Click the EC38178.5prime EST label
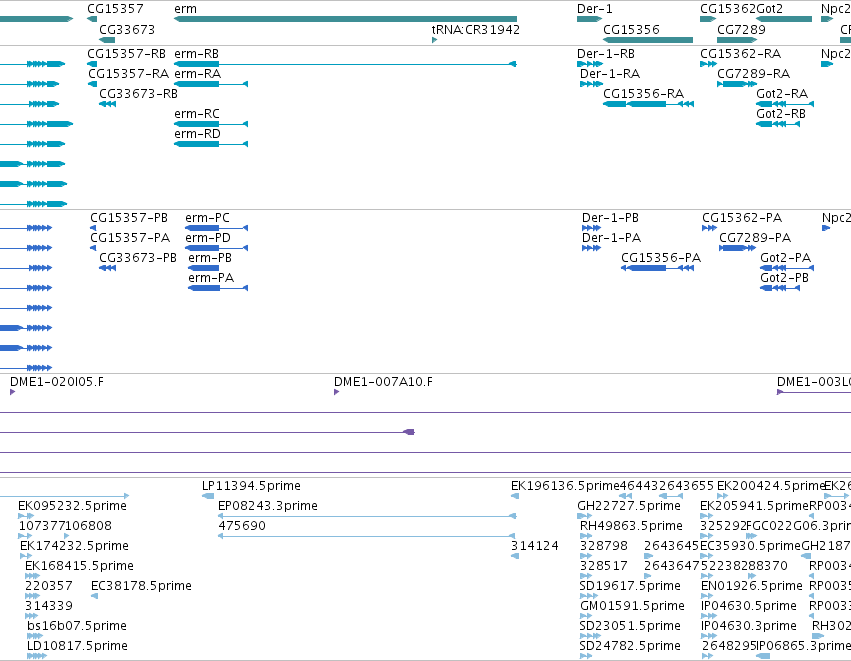 pos(141,586)
